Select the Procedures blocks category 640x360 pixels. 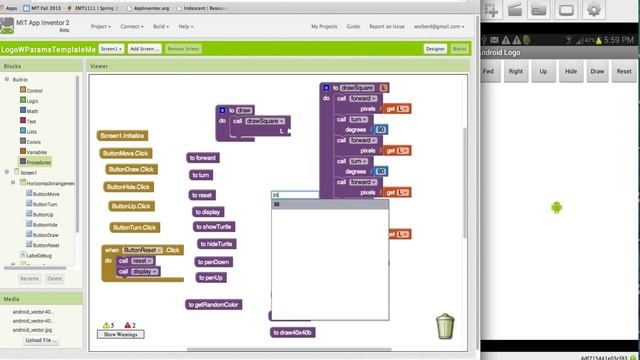(x=36, y=162)
